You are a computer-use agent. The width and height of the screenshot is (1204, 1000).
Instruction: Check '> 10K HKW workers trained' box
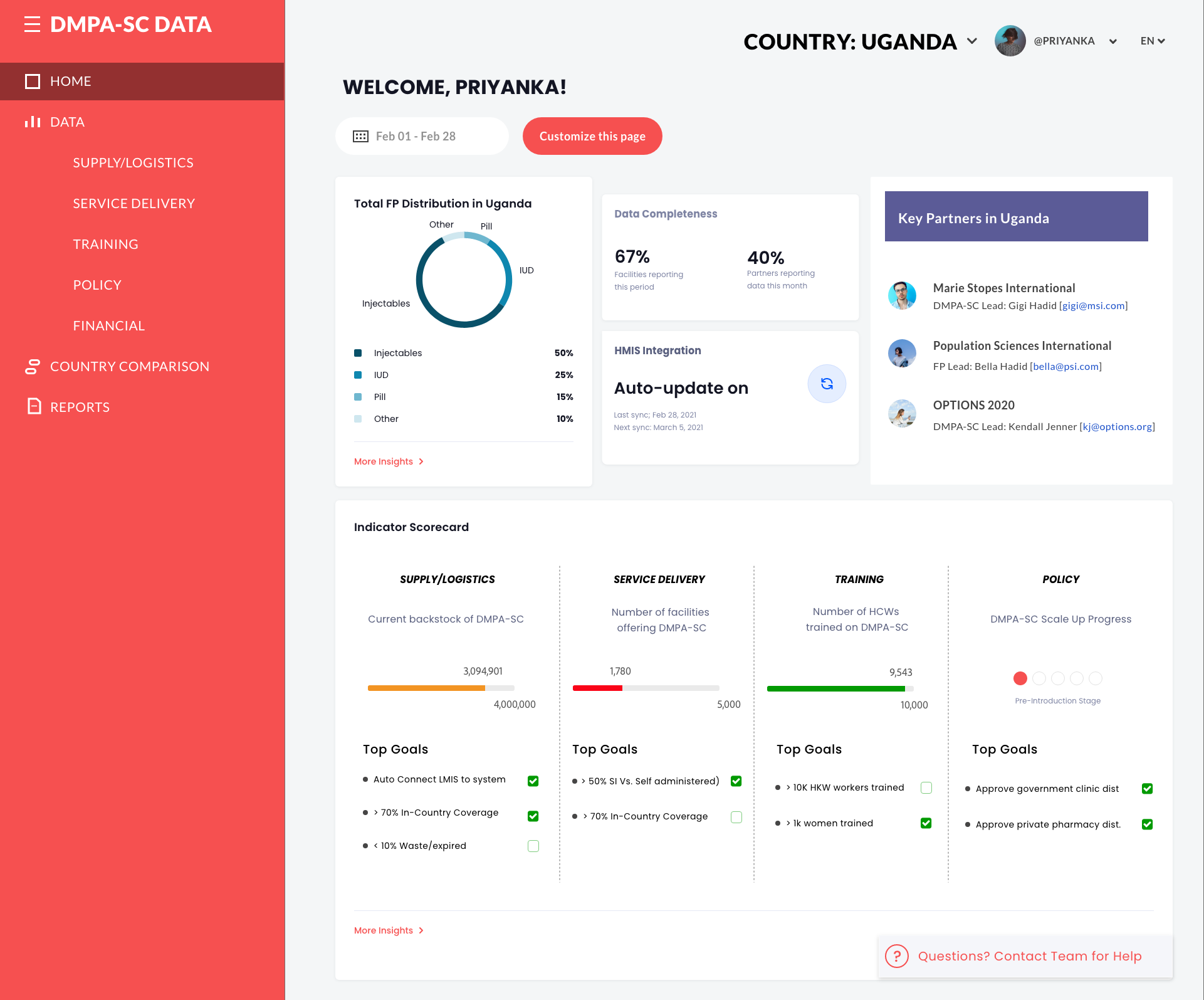[926, 787]
